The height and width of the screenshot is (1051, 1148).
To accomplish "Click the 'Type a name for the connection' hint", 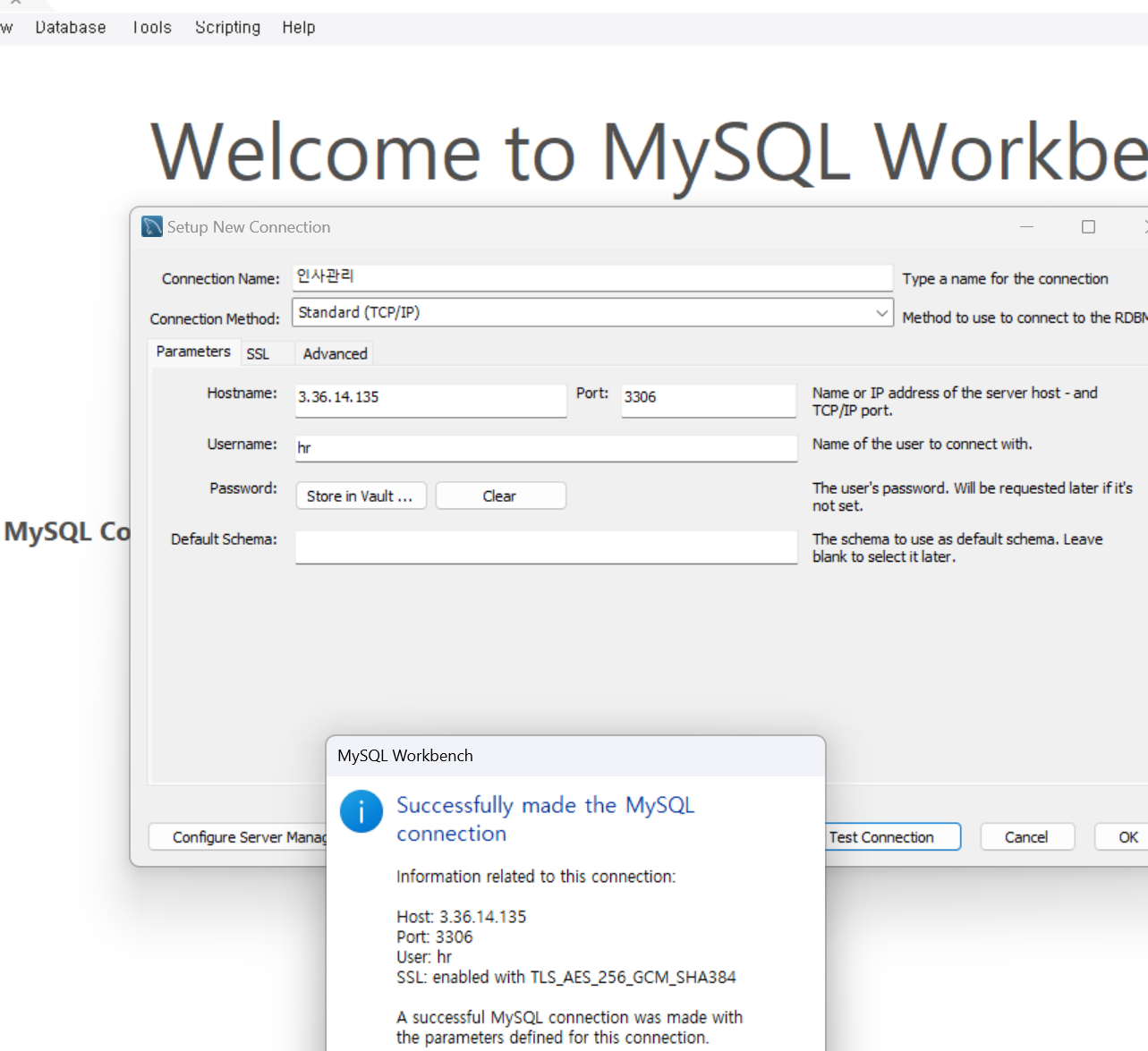I will pyautogui.click(x=1005, y=279).
